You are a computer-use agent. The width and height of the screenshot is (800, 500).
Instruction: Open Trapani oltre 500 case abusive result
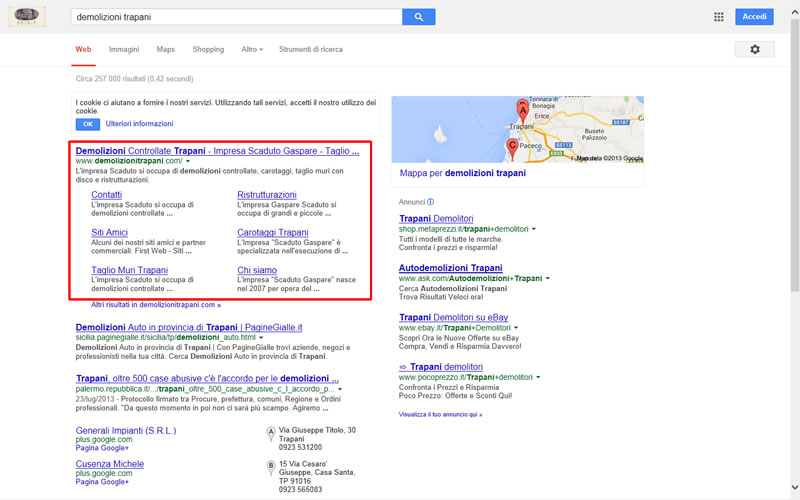tap(207, 379)
